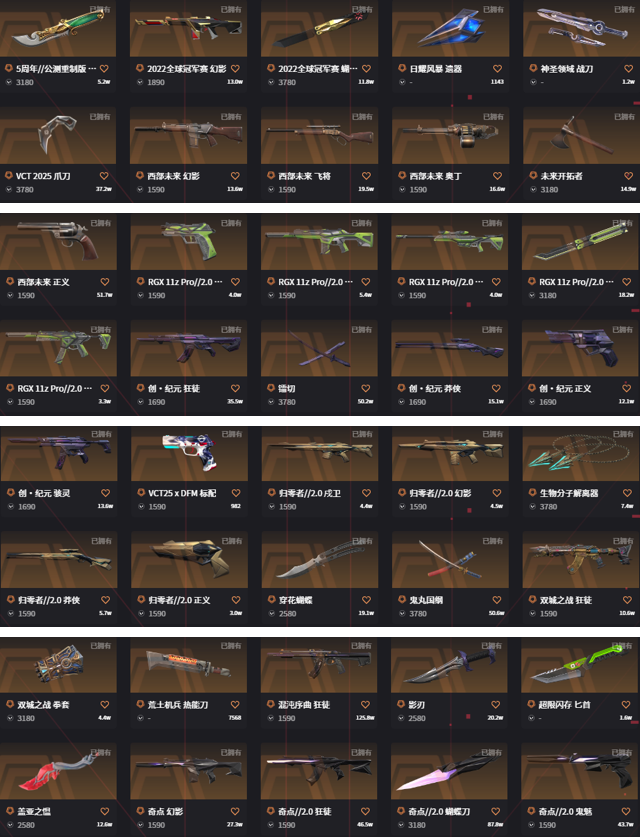Click price icon under 双城之战 狂徒

pos(532,613)
